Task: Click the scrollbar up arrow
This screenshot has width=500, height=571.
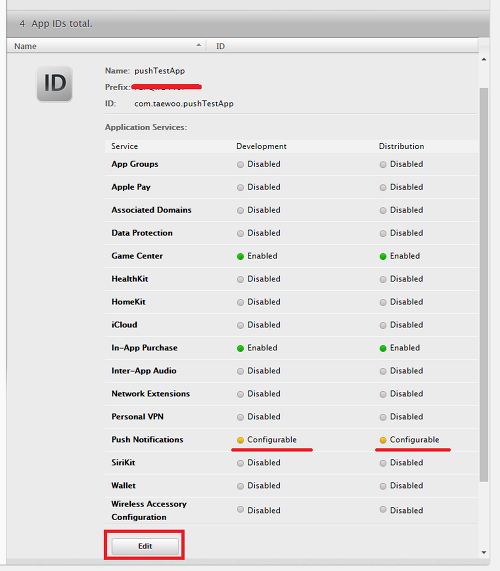Action: [484, 59]
